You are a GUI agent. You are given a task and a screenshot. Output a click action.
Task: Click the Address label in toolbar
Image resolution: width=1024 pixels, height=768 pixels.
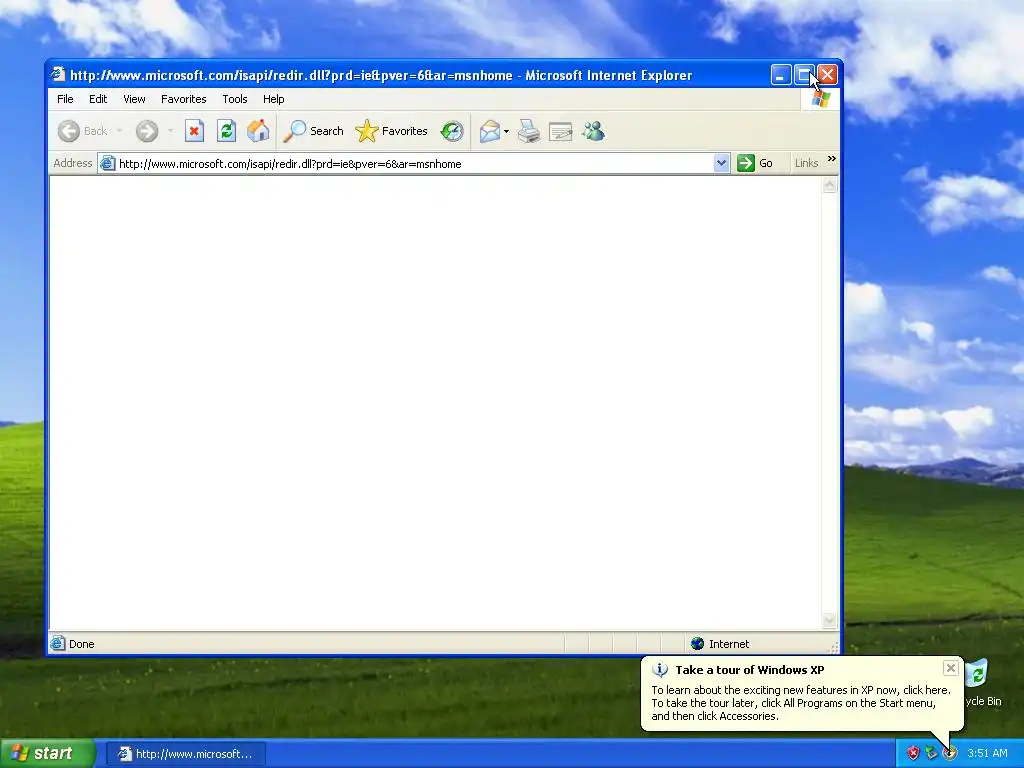(72, 163)
